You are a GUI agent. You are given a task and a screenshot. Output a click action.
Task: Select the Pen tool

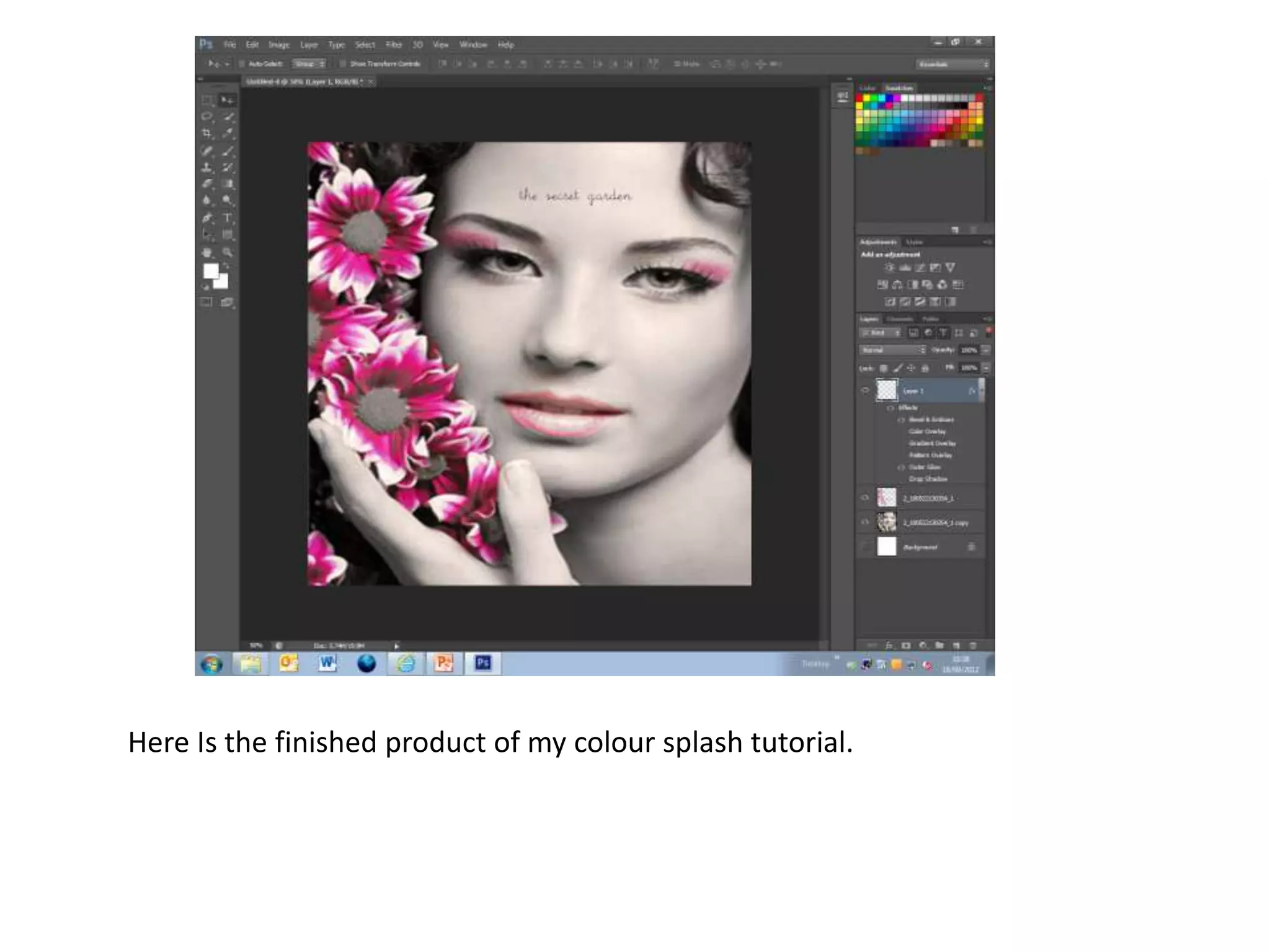207,218
